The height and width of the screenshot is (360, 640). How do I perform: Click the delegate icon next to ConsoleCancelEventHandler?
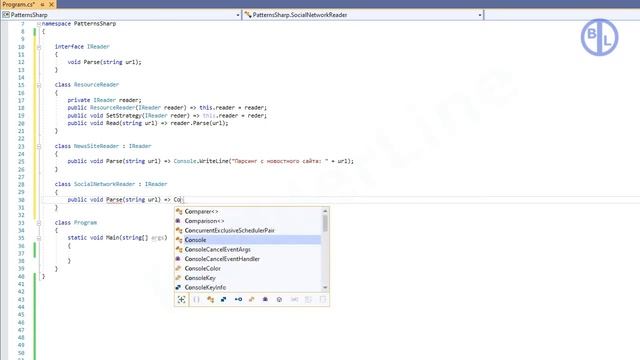(x=178, y=259)
